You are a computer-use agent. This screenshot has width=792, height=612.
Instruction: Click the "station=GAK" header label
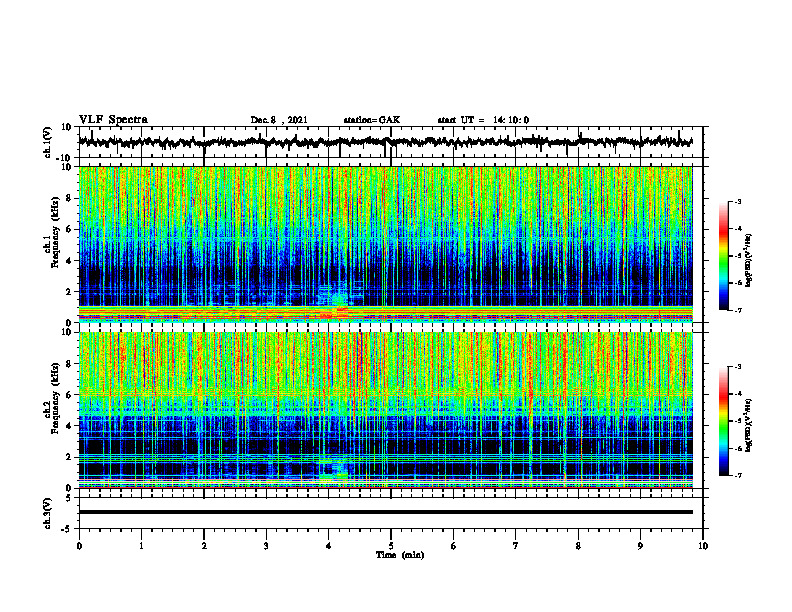pyautogui.click(x=372, y=120)
